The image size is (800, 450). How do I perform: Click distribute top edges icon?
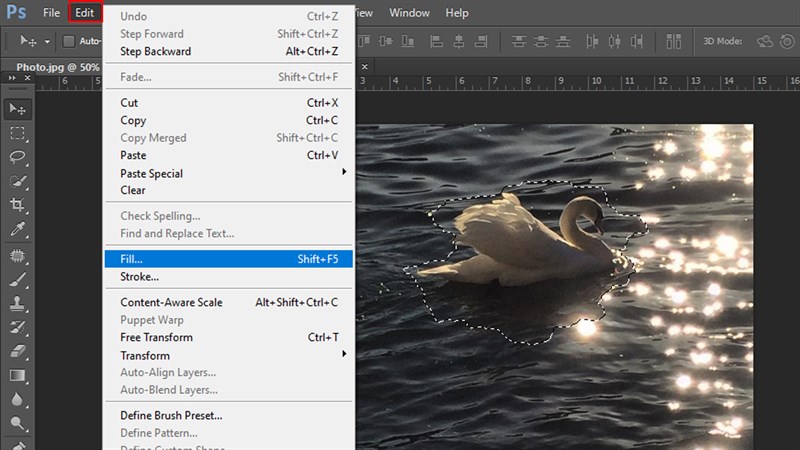(519, 41)
